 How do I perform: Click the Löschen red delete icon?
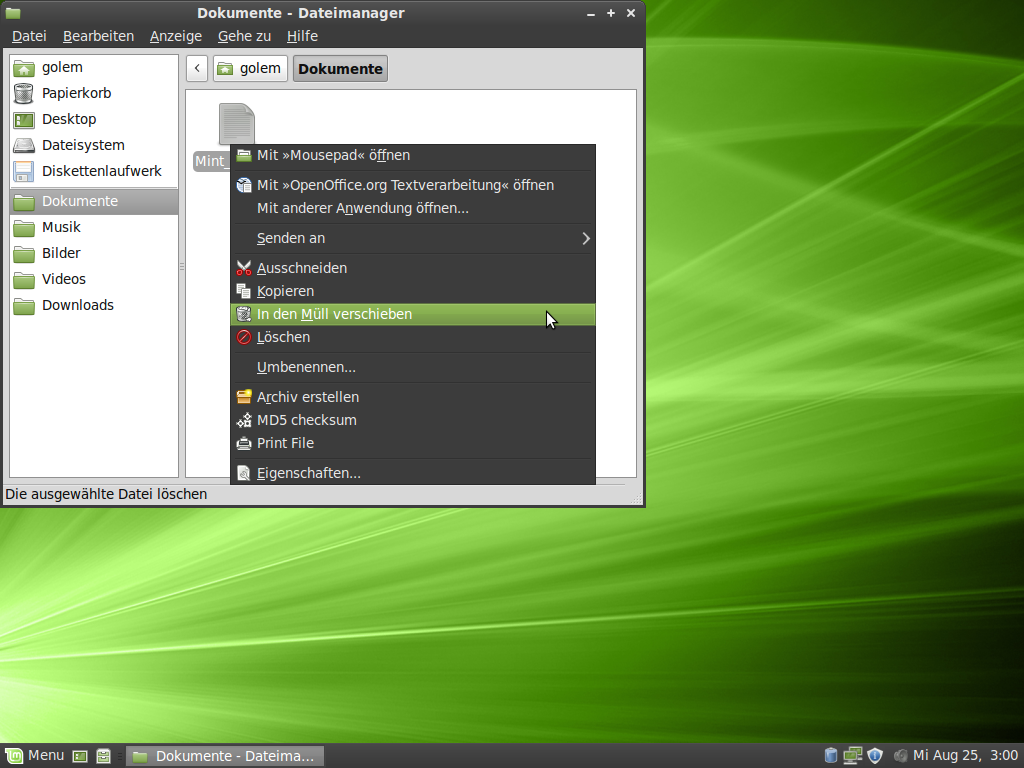point(244,337)
